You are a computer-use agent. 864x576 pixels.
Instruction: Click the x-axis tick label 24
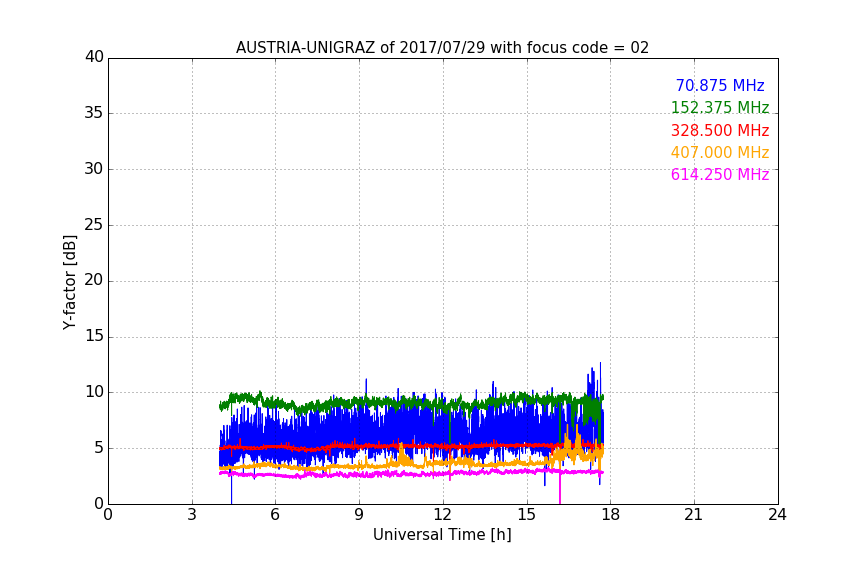(777, 515)
